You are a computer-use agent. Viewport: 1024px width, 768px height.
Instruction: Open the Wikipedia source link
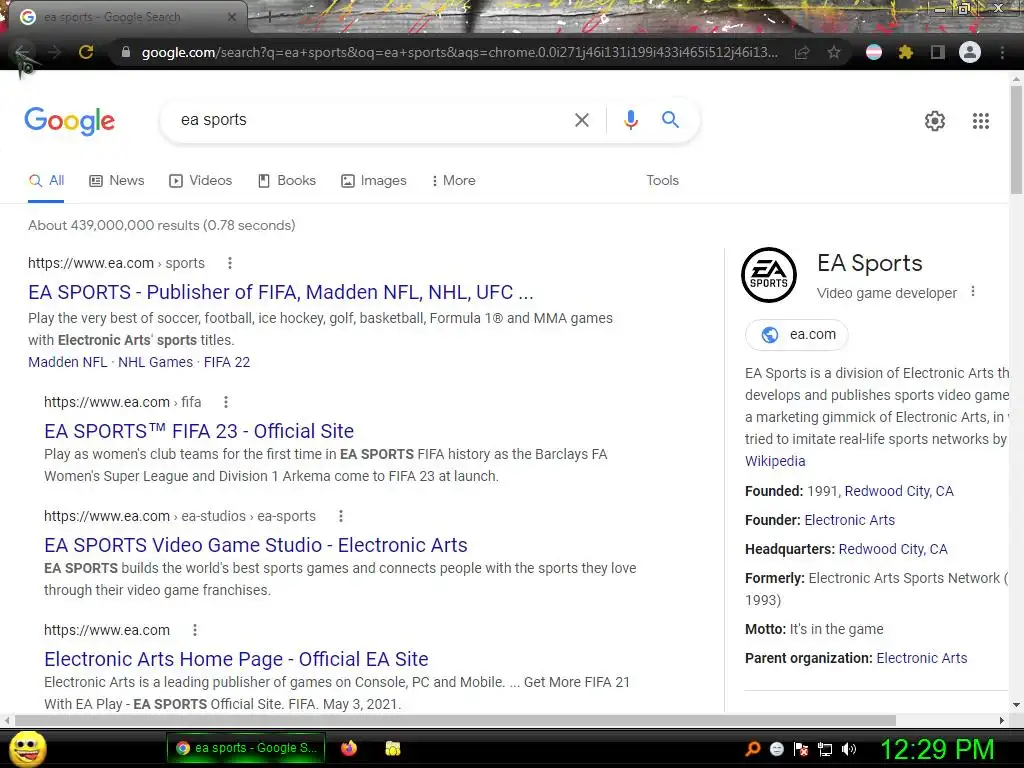775,461
